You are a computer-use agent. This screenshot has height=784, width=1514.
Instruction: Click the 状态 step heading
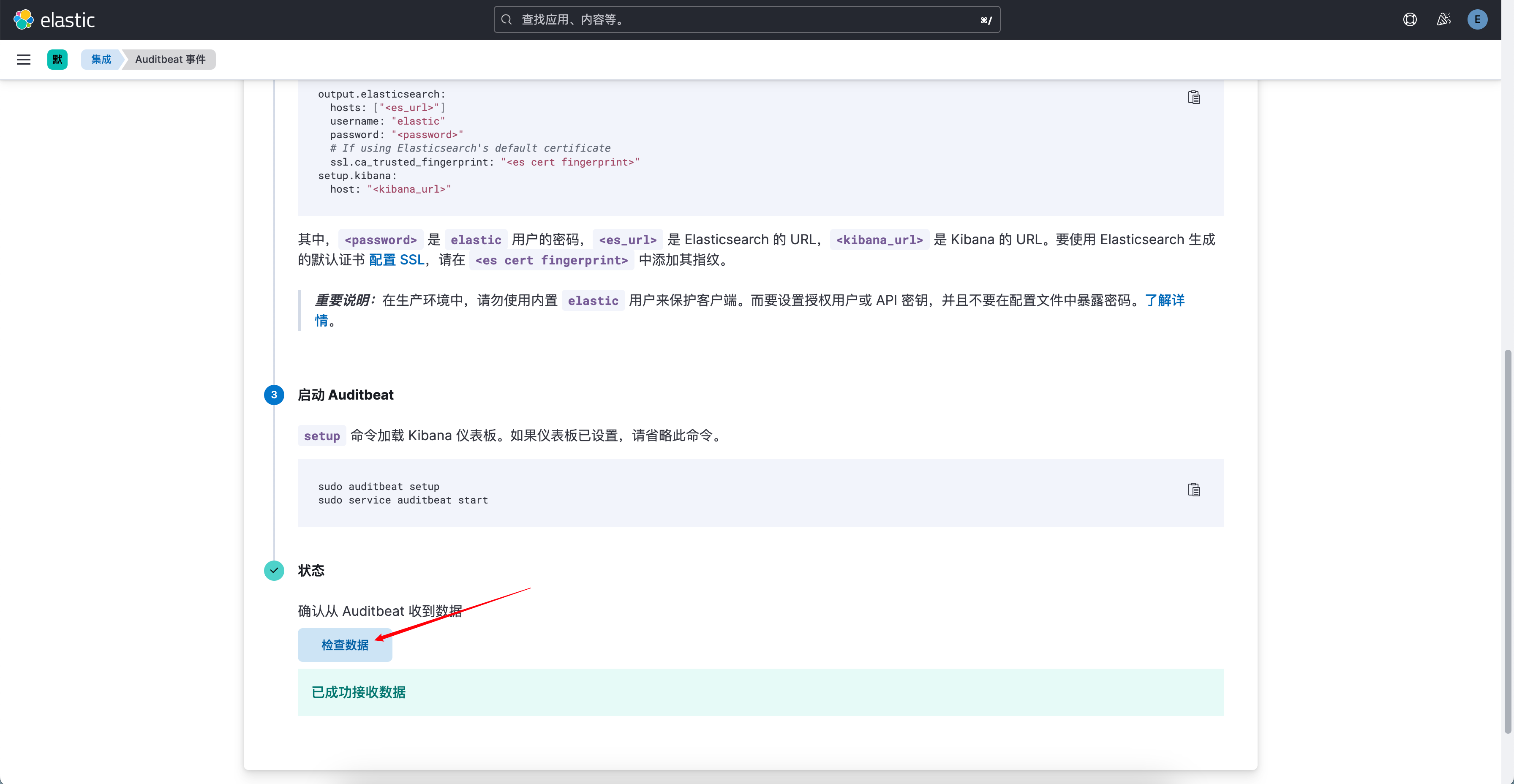[311, 571]
